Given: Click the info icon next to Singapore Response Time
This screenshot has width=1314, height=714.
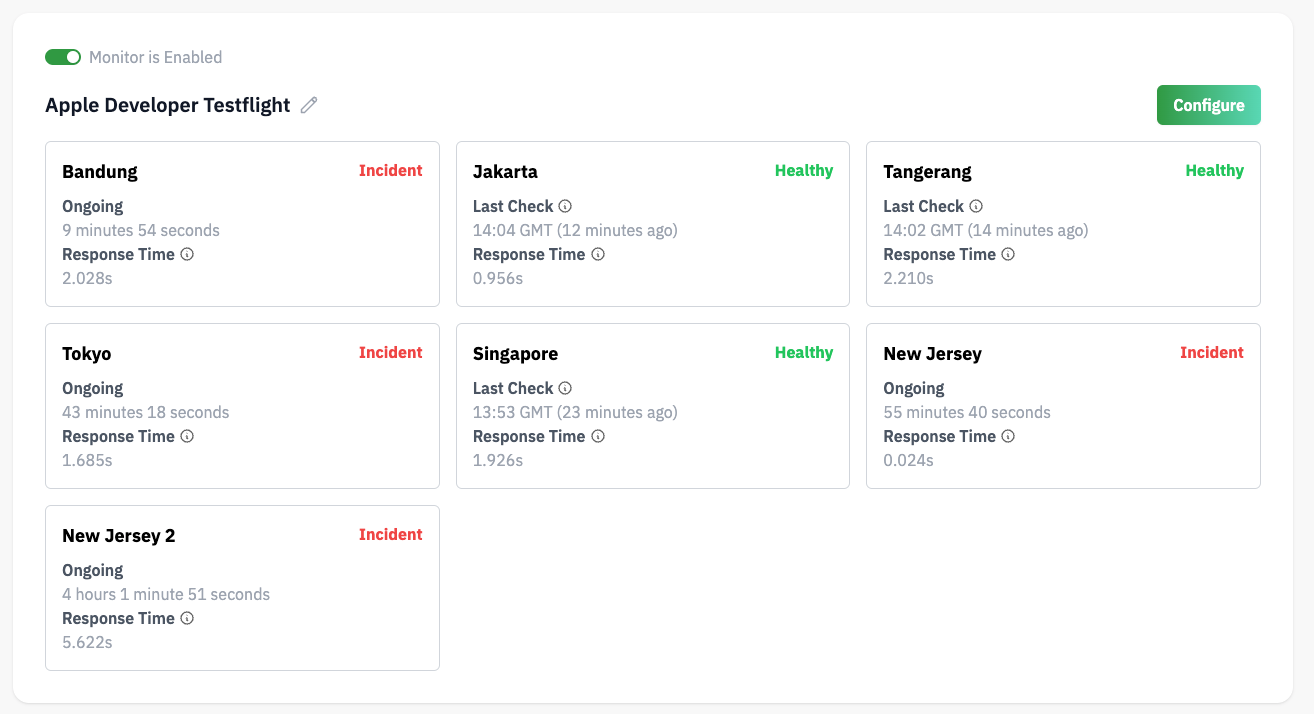Looking at the screenshot, I should click(598, 436).
